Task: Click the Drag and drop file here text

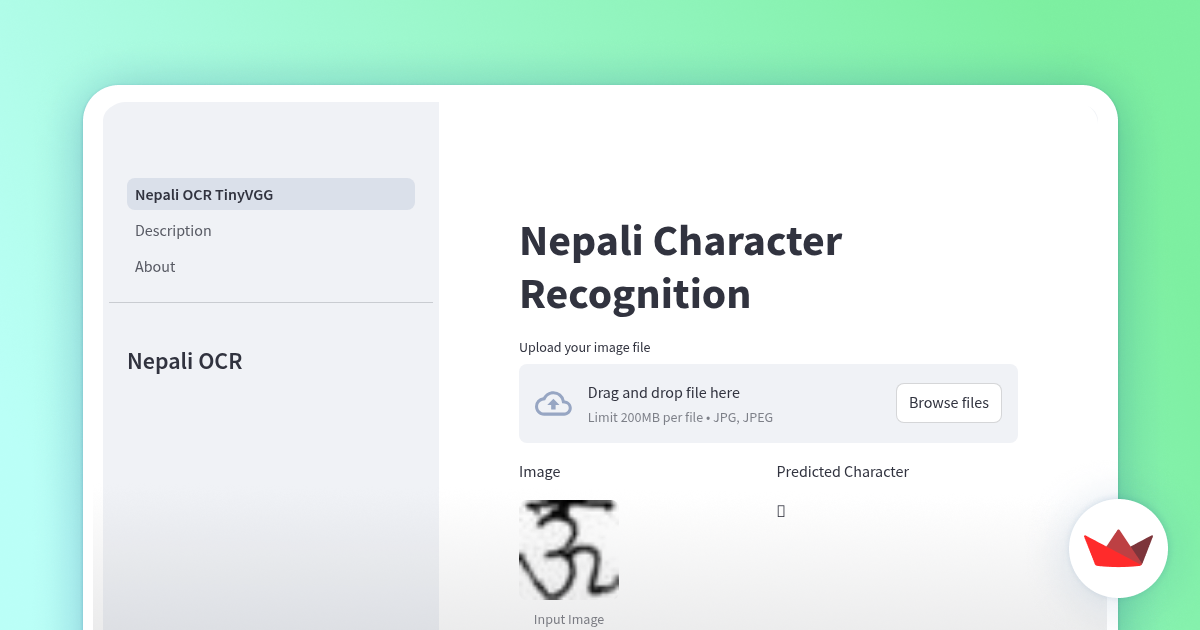Action: [x=663, y=392]
